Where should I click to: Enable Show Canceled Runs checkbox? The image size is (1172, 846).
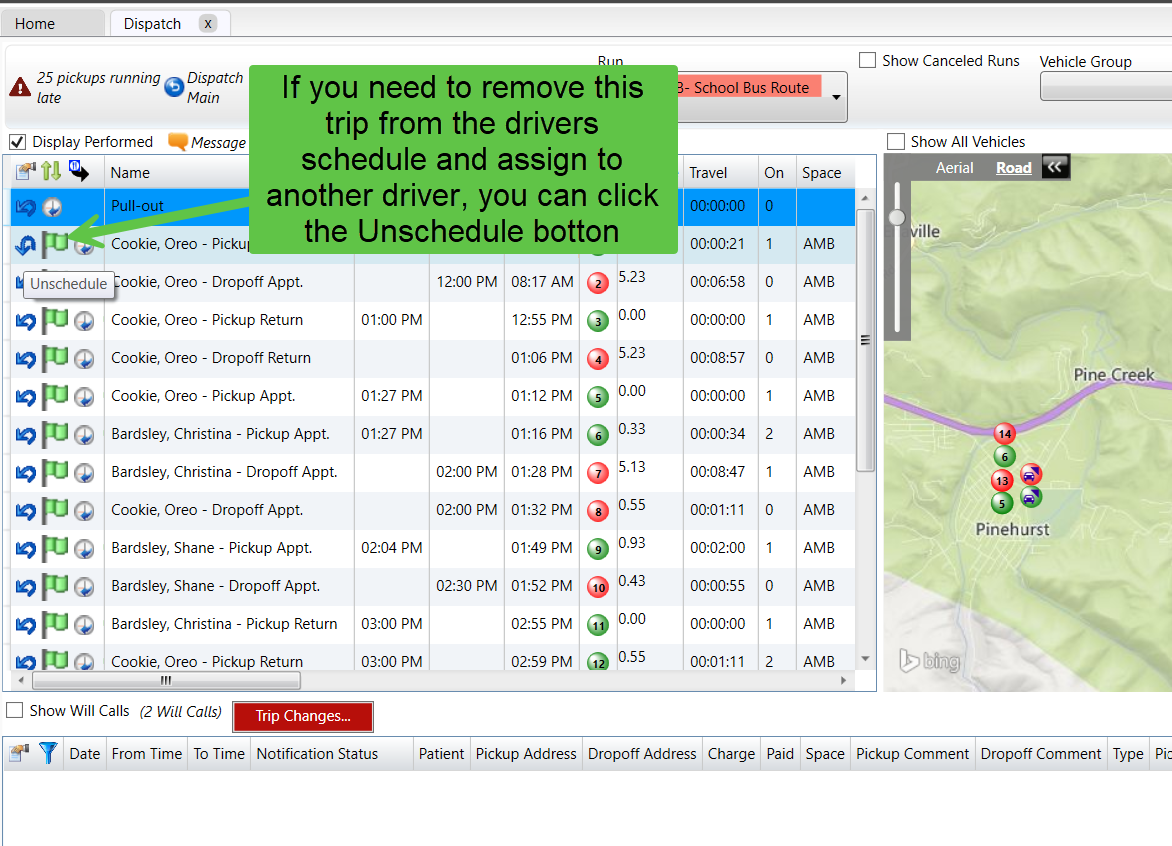(x=867, y=60)
